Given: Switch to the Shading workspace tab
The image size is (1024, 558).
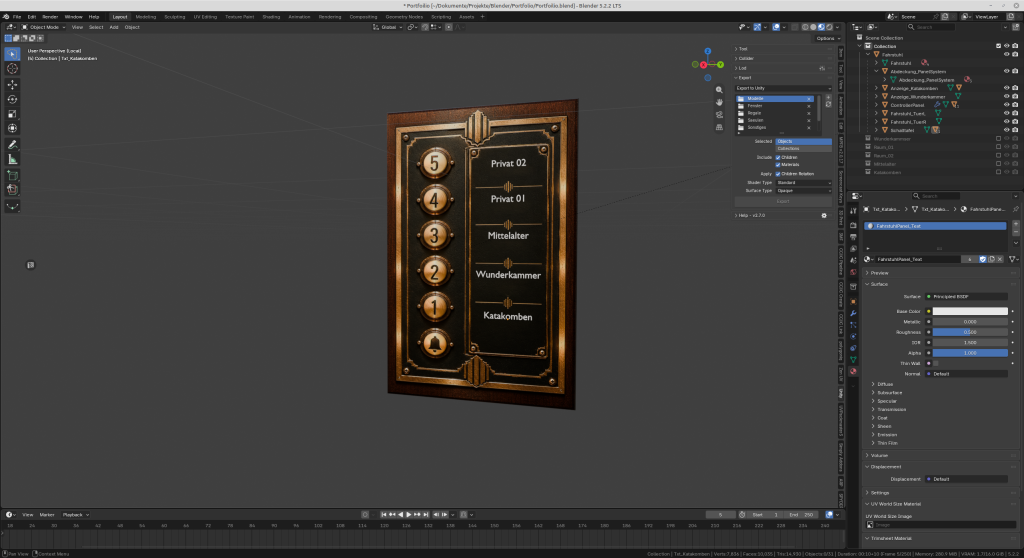Looking at the screenshot, I should point(271,17).
